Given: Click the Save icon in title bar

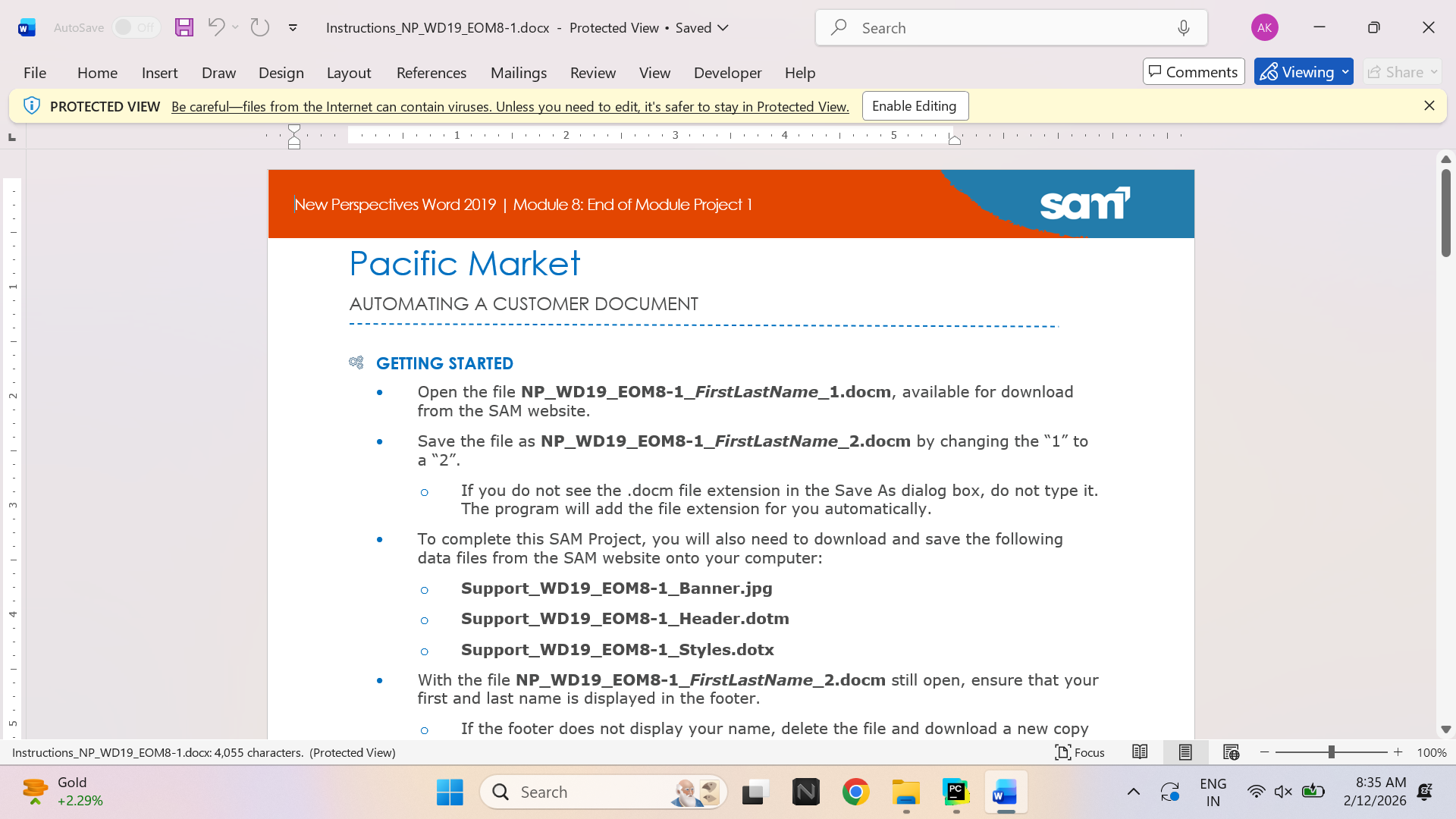Looking at the screenshot, I should pyautogui.click(x=184, y=27).
